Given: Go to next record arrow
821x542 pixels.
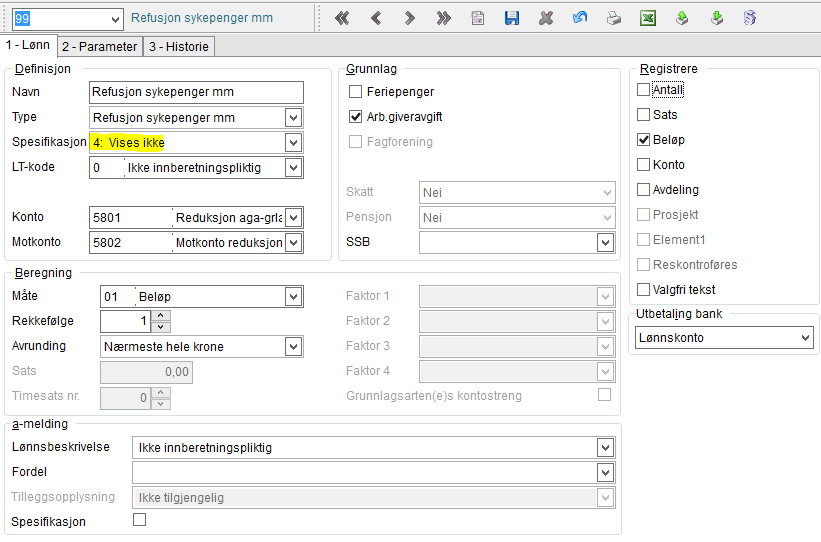Looking at the screenshot, I should coord(409,18).
